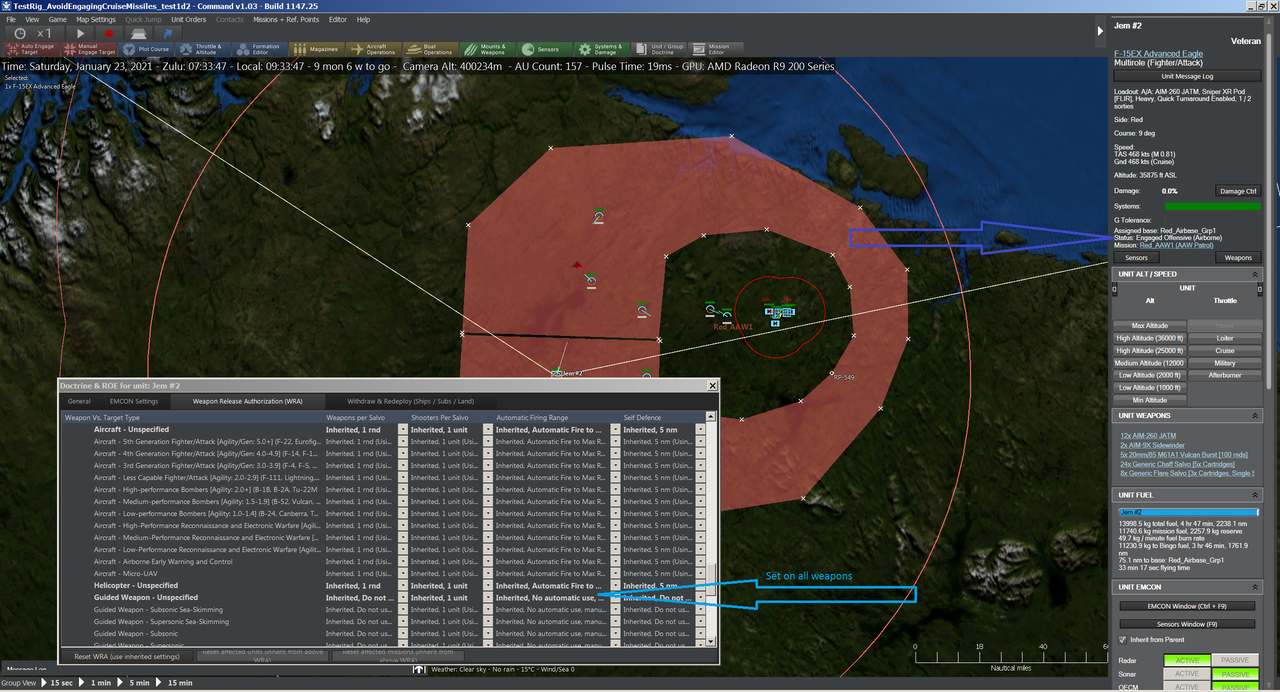Viewport: 1280px width, 692px height.
Task: Collapse the right info panel arrow
Action: (1102, 31)
